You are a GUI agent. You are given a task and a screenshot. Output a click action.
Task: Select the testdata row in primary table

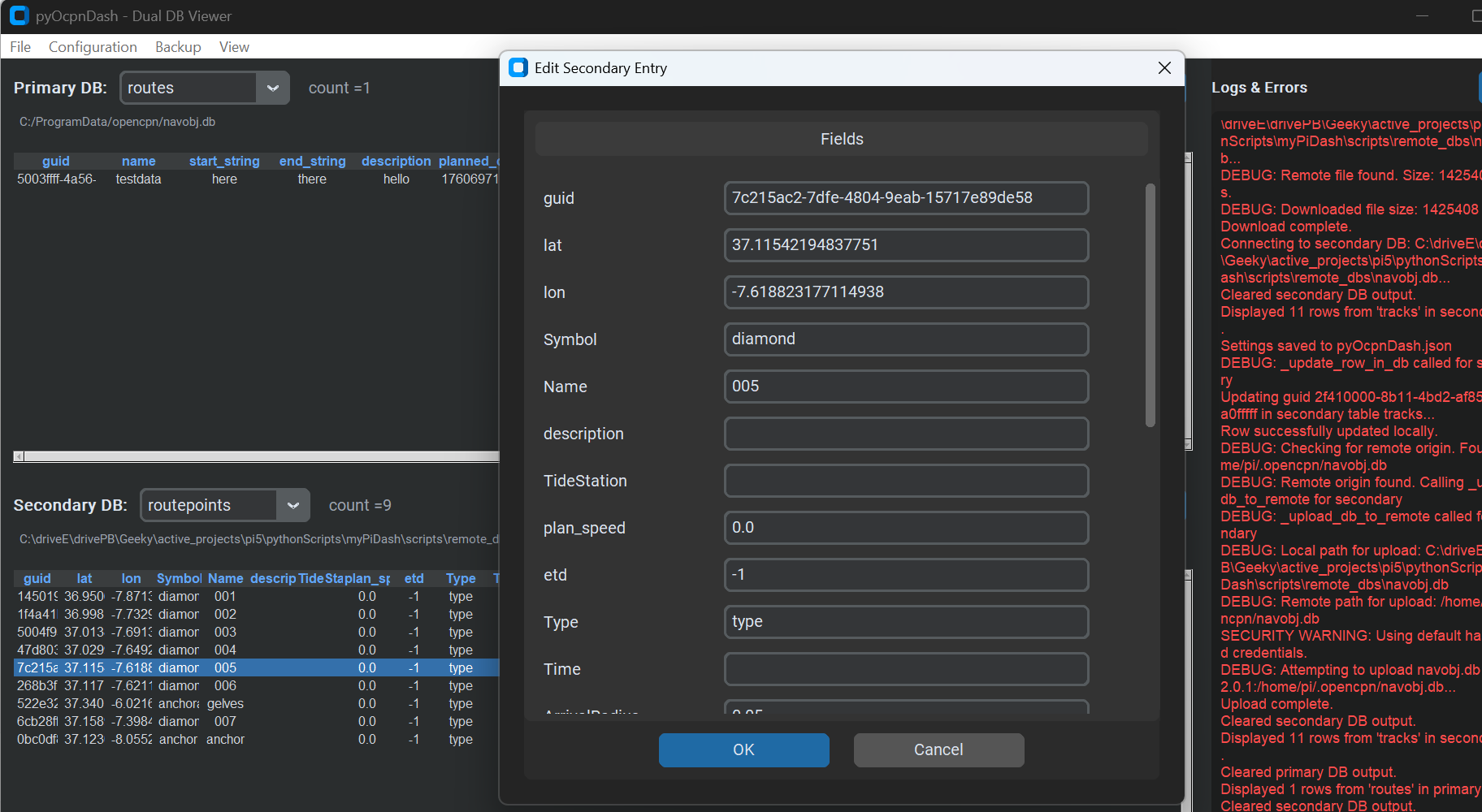point(257,179)
